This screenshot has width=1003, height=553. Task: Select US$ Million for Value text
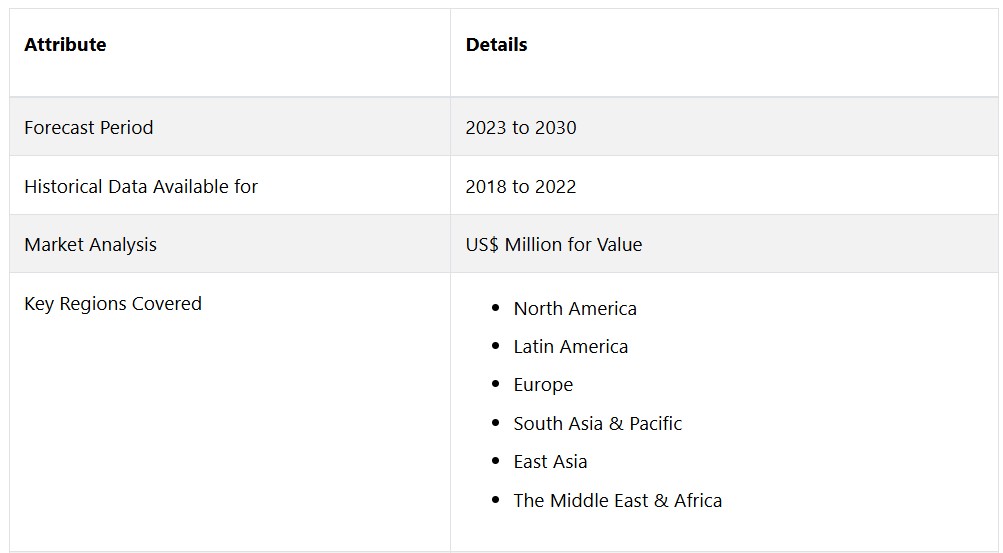point(554,245)
